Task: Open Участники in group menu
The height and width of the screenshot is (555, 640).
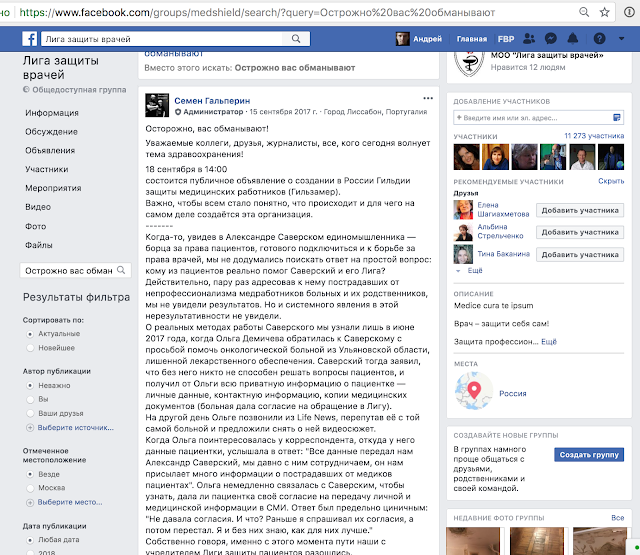Action: click(x=47, y=169)
